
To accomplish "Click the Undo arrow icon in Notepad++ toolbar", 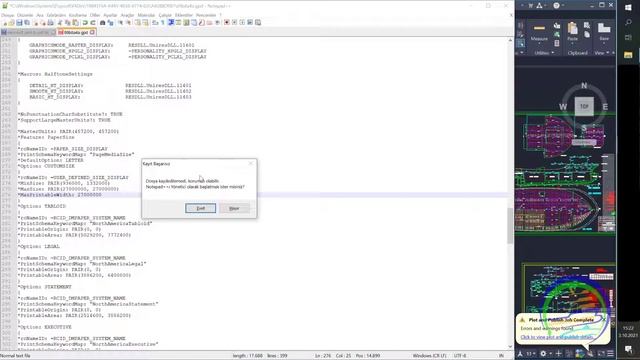I will (x=85, y=22).
